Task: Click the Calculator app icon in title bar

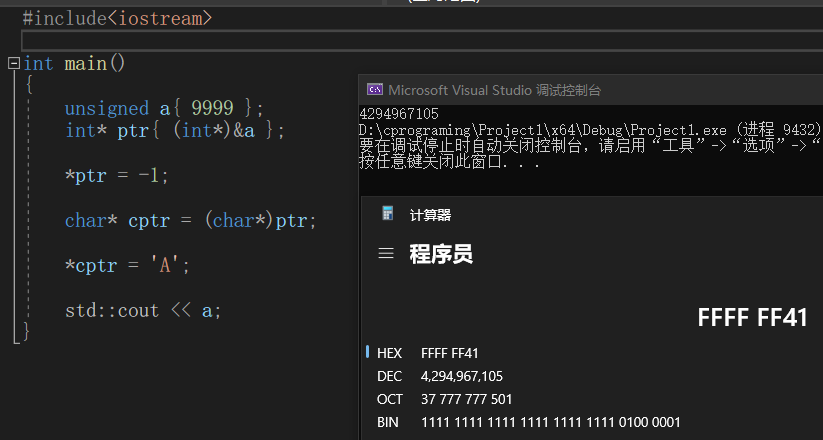Action: tap(387, 213)
